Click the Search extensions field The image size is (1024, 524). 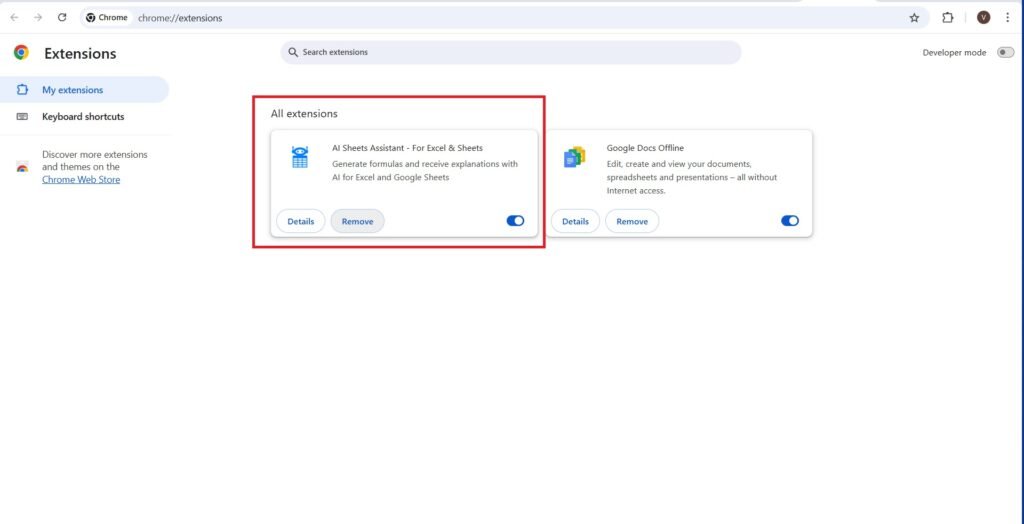tap(510, 52)
